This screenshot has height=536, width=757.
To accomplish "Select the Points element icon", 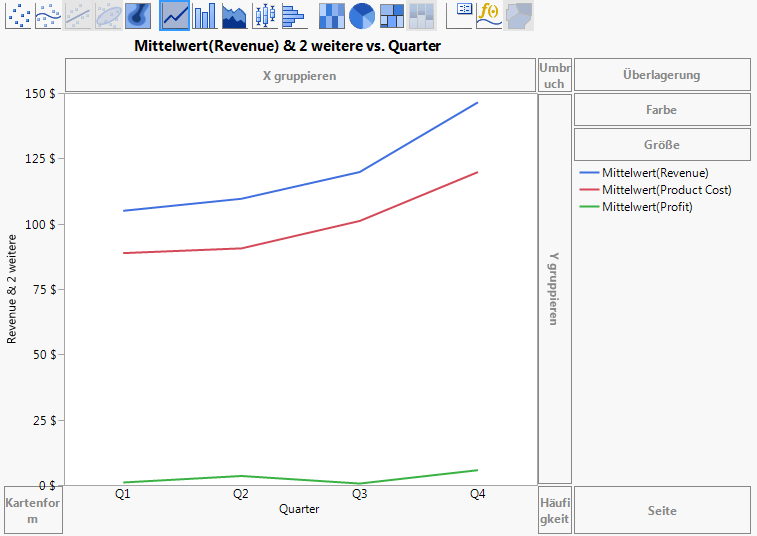I will pyautogui.click(x=18, y=15).
